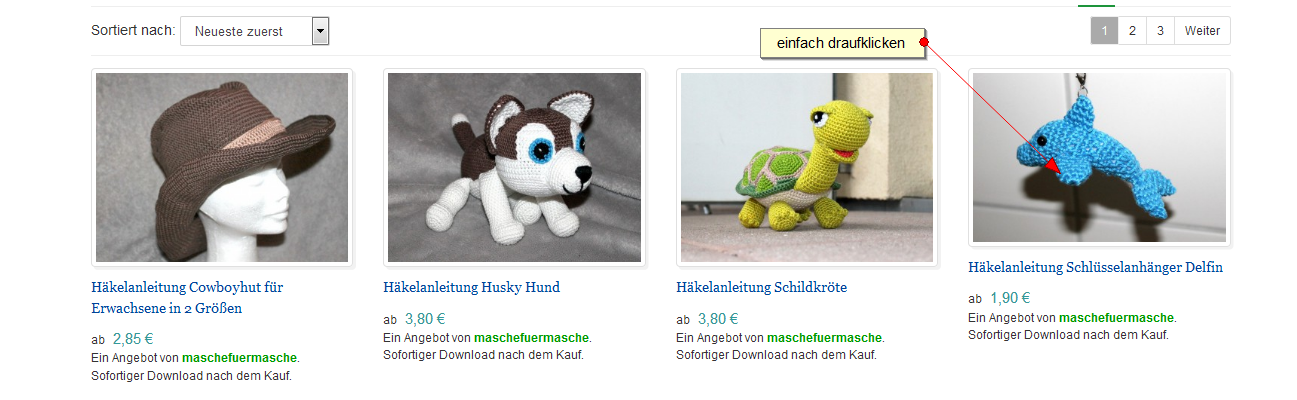
Task: Open 'Häkelanleitung Cowboyhut für Erwachsene' link
Action: [187, 297]
